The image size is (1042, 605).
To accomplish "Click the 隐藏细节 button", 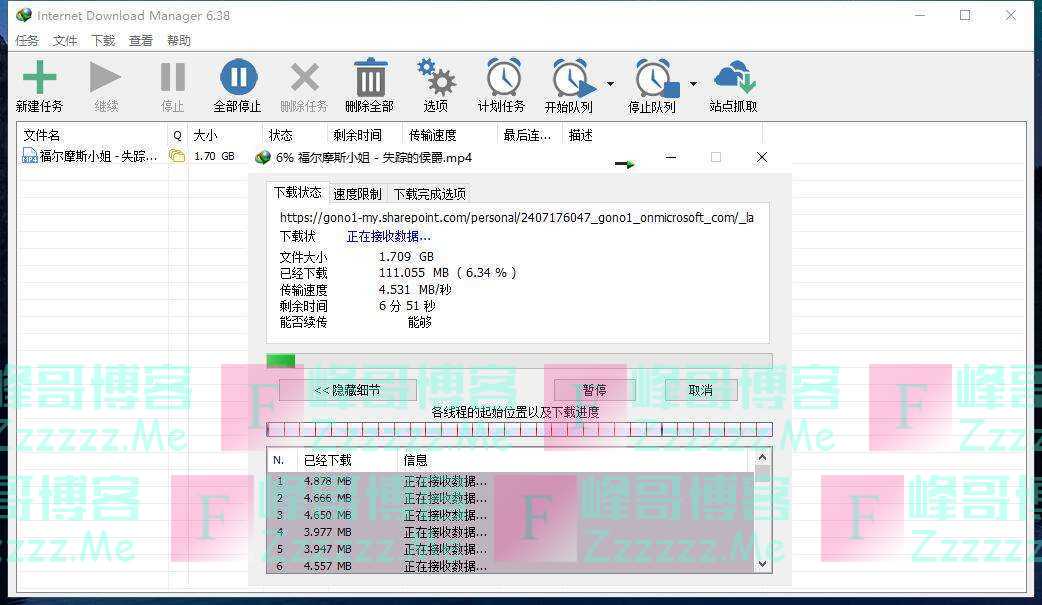I will click(x=347, y=390).
